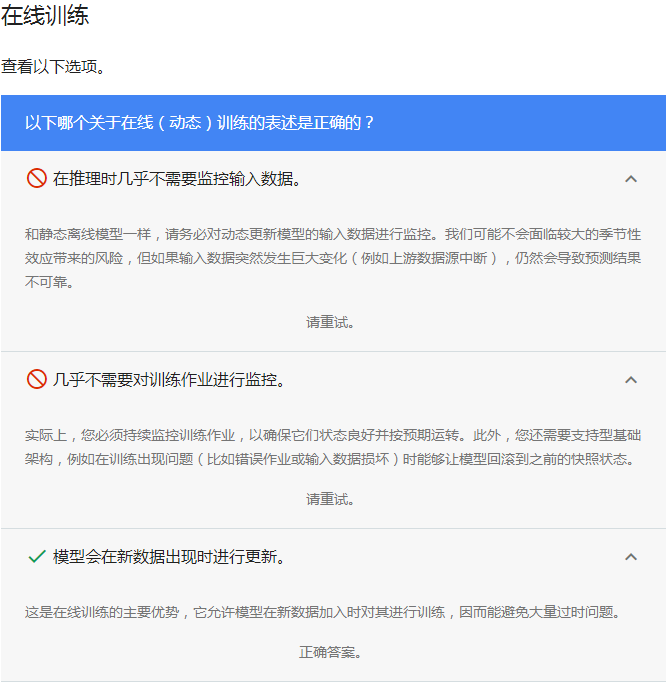Click the explanation starting 这是在线训练的主要优势
The image size is (666, 682).
tap(322, 612)
